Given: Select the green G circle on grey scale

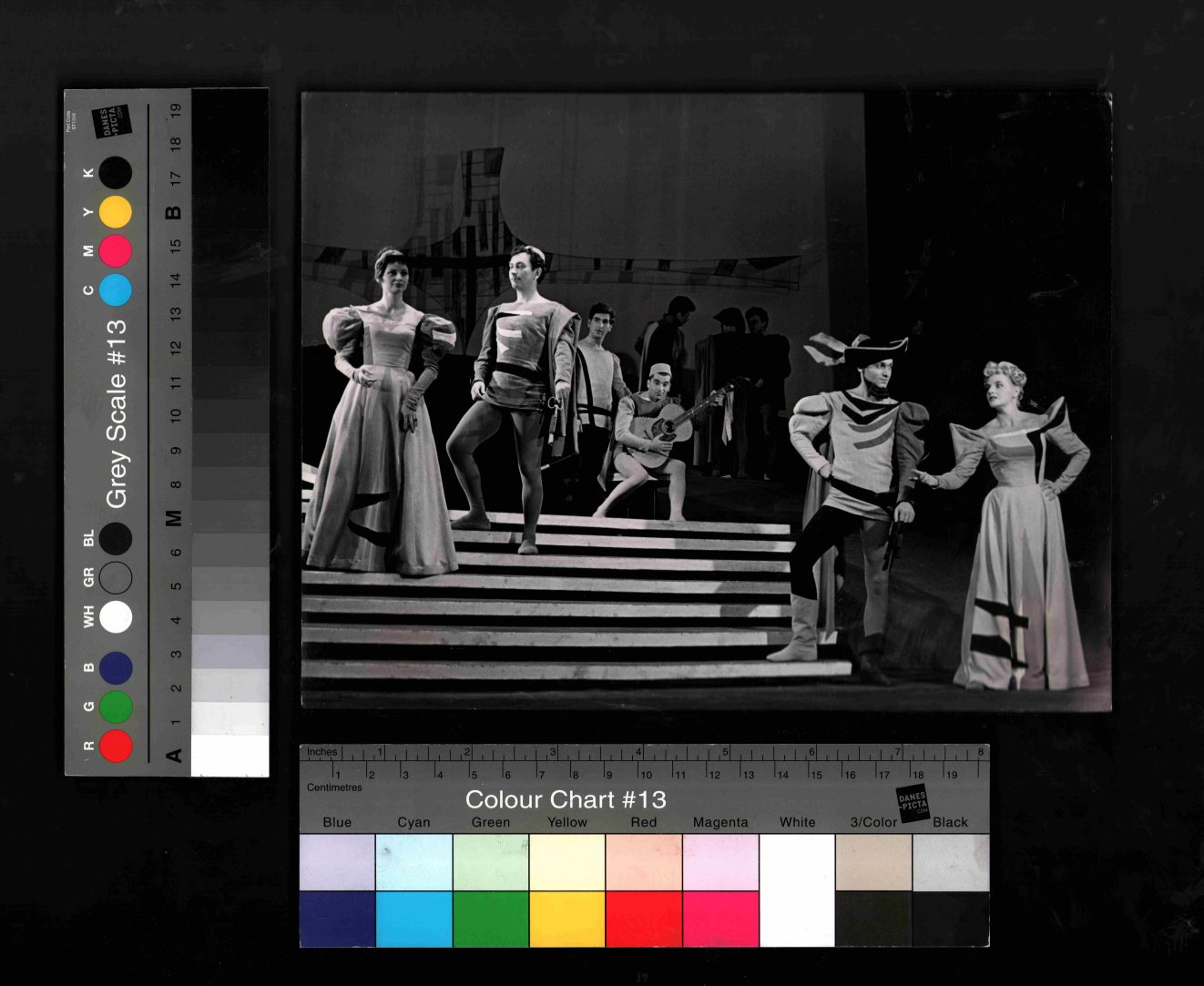Looking at the screenshot, I should point(116,706).
